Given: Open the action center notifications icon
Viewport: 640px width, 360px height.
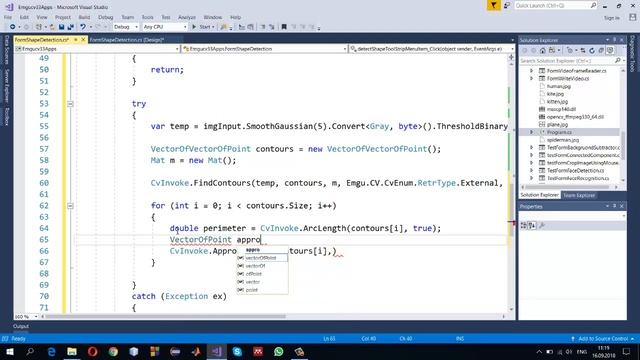Looking at the screenshot, I should (627, 351).
